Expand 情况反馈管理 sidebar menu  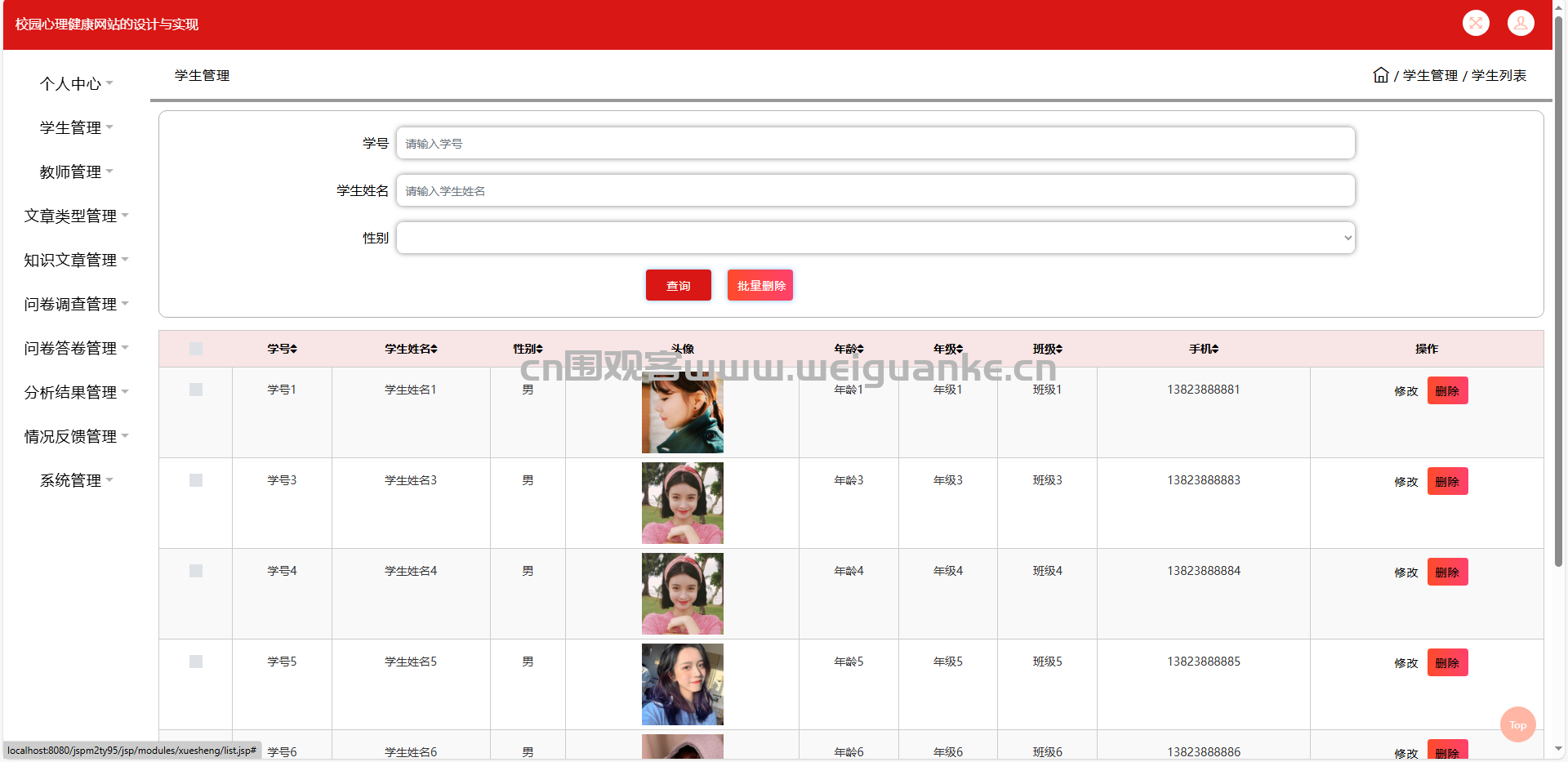coord(76,436)
